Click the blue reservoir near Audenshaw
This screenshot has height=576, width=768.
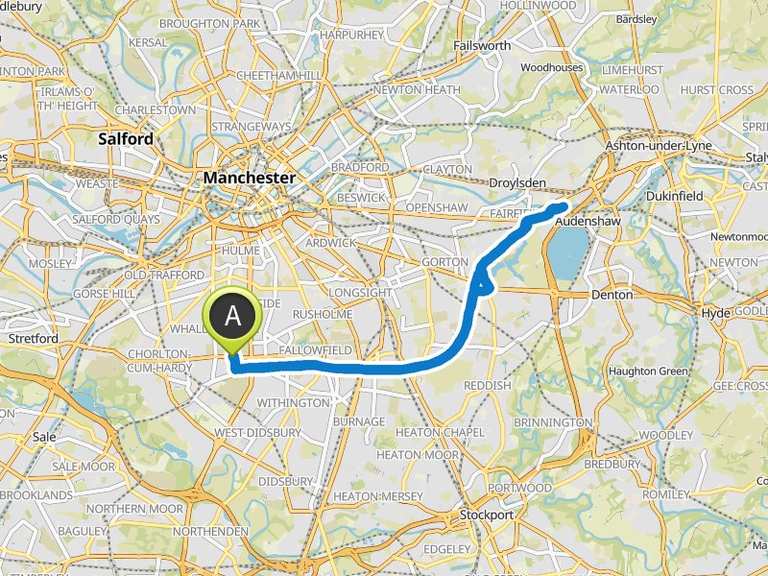(567, 253)
